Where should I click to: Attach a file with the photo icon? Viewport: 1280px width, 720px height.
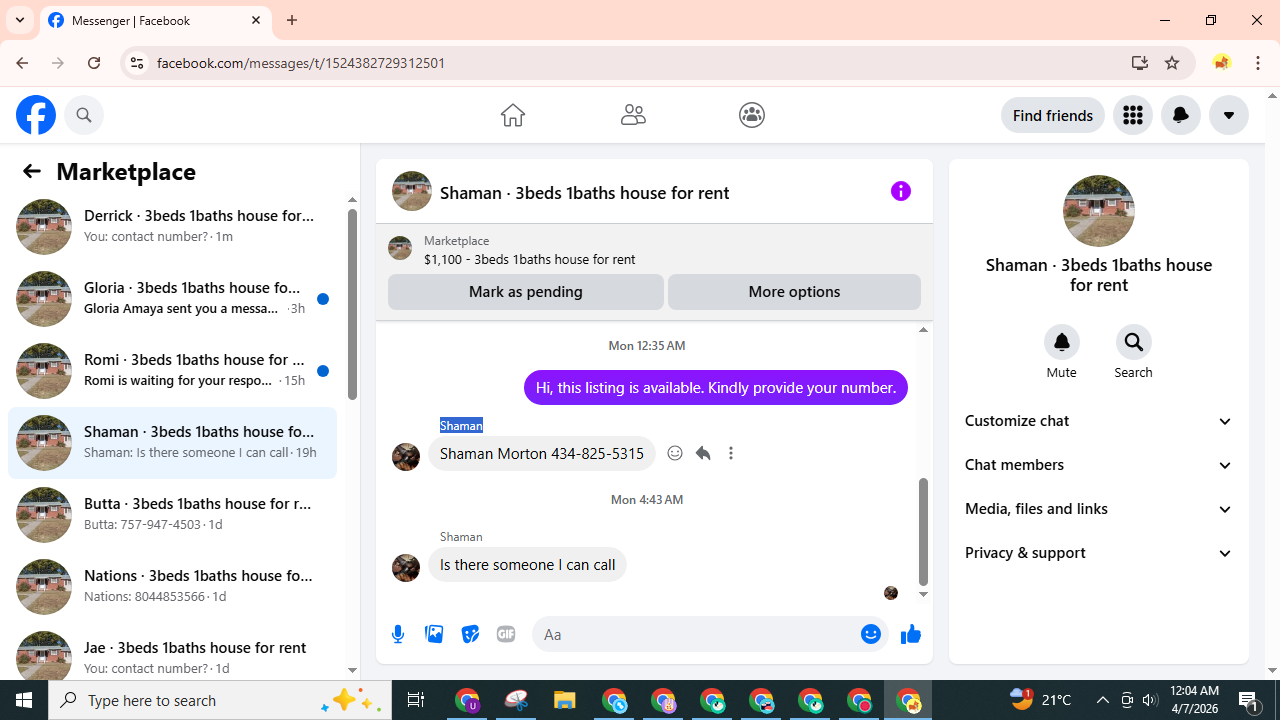pyautogui.click(x=434, y=634)
